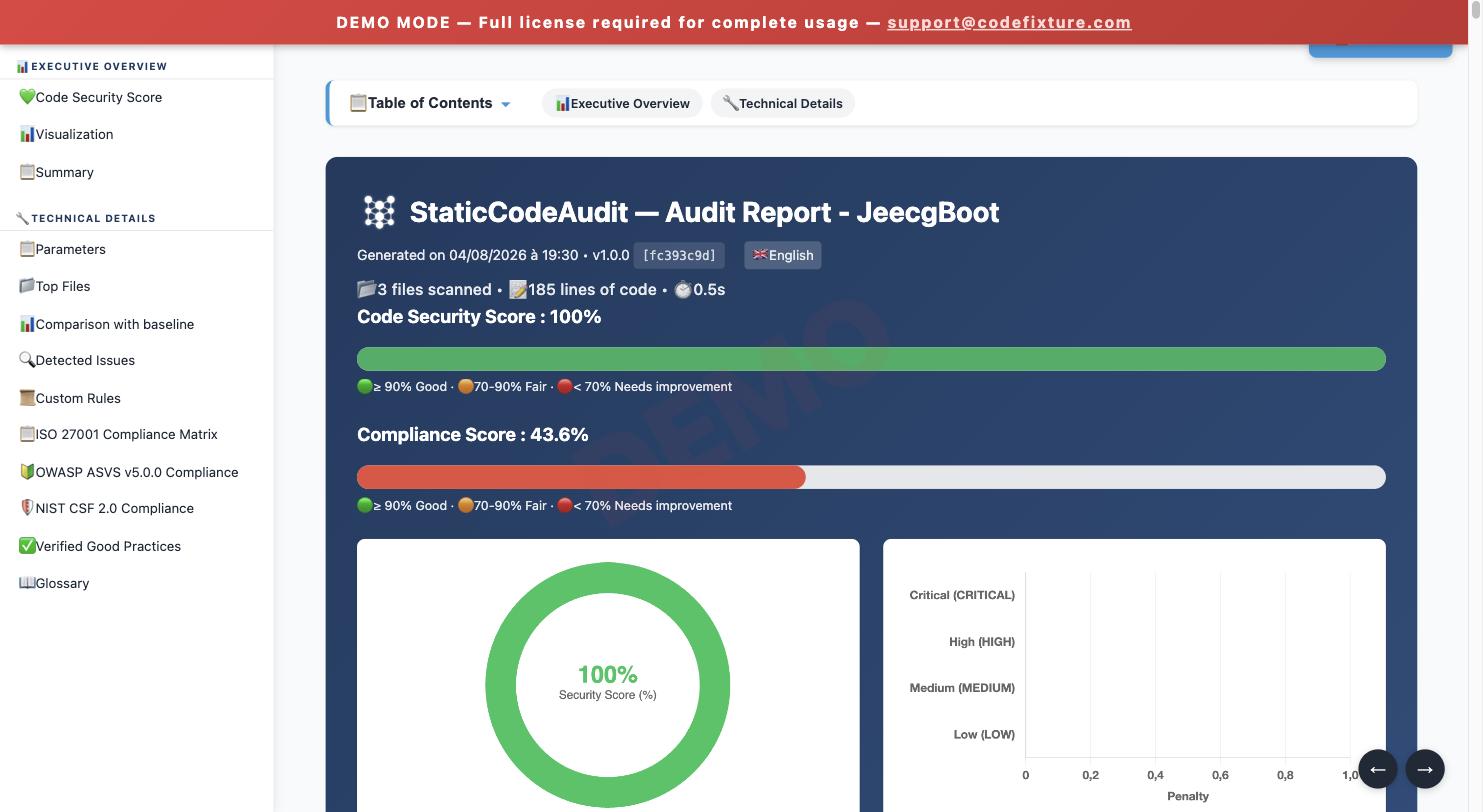The width and height of the screenshot is (1483, 812).
Task: Click the green heart icon beside Code Security Score
Action: (27, 97)
